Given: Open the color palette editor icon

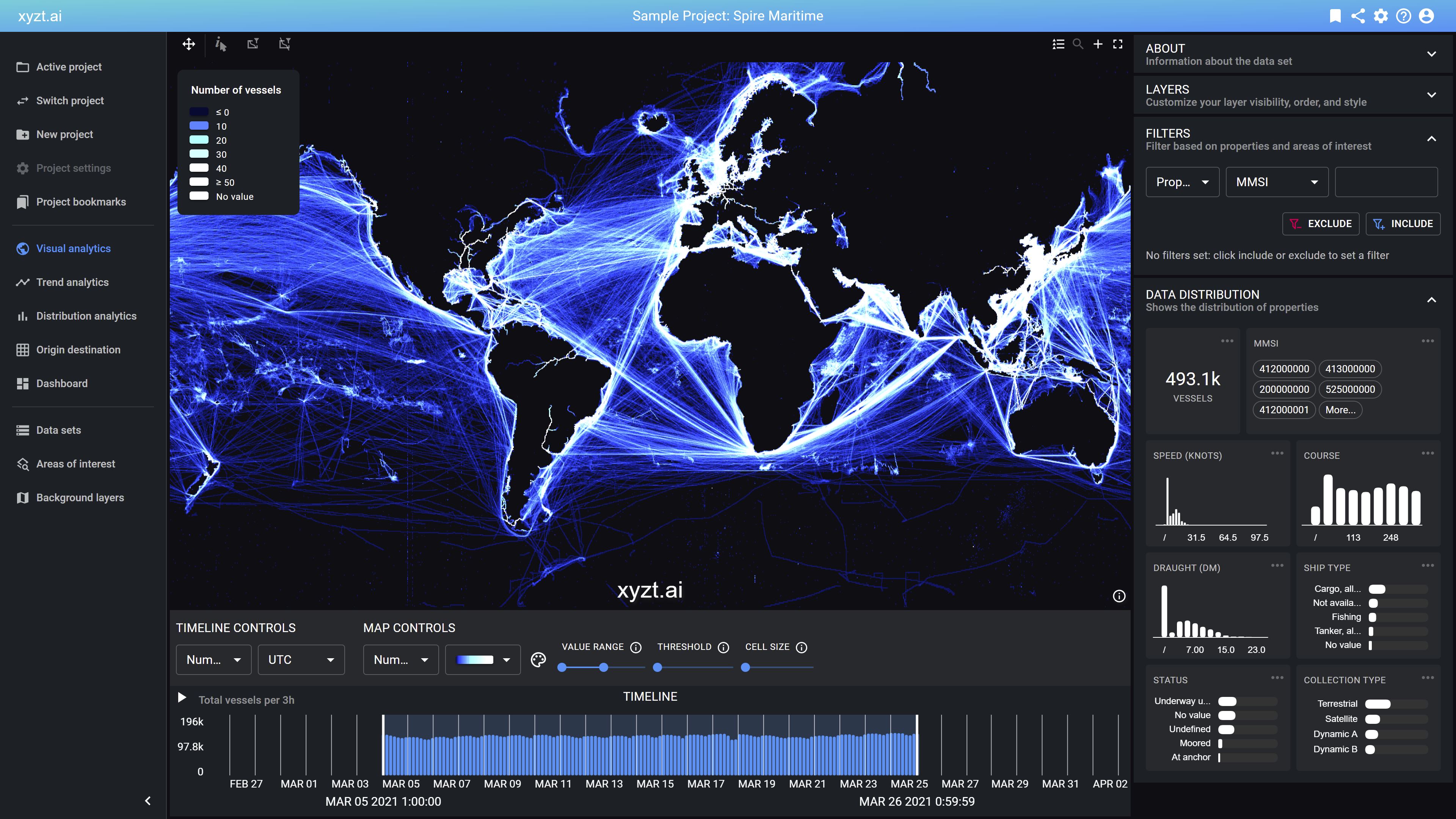Looking at the screenshot, I should (538, 660).
